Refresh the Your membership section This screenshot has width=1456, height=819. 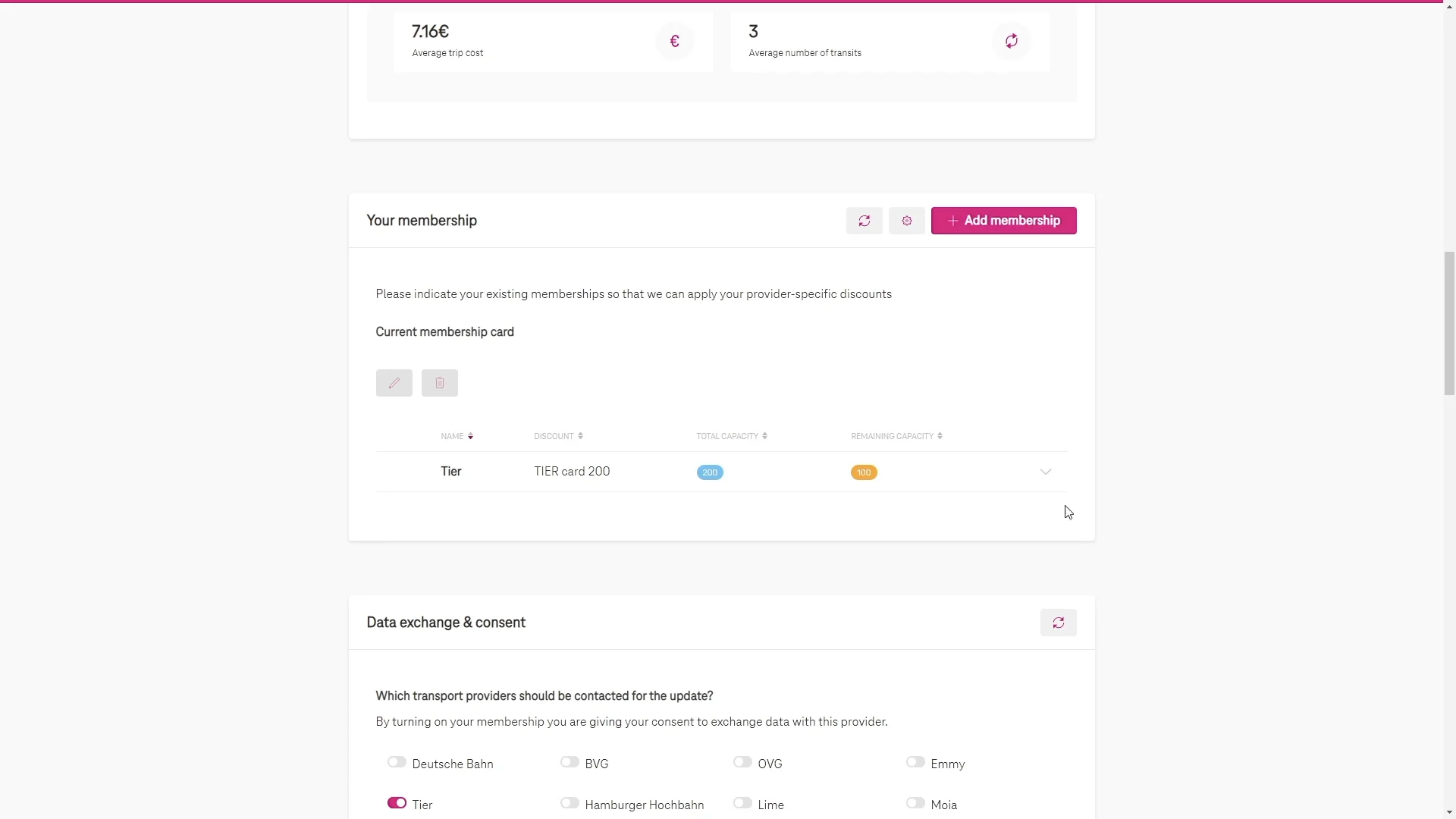pos(864,221)
